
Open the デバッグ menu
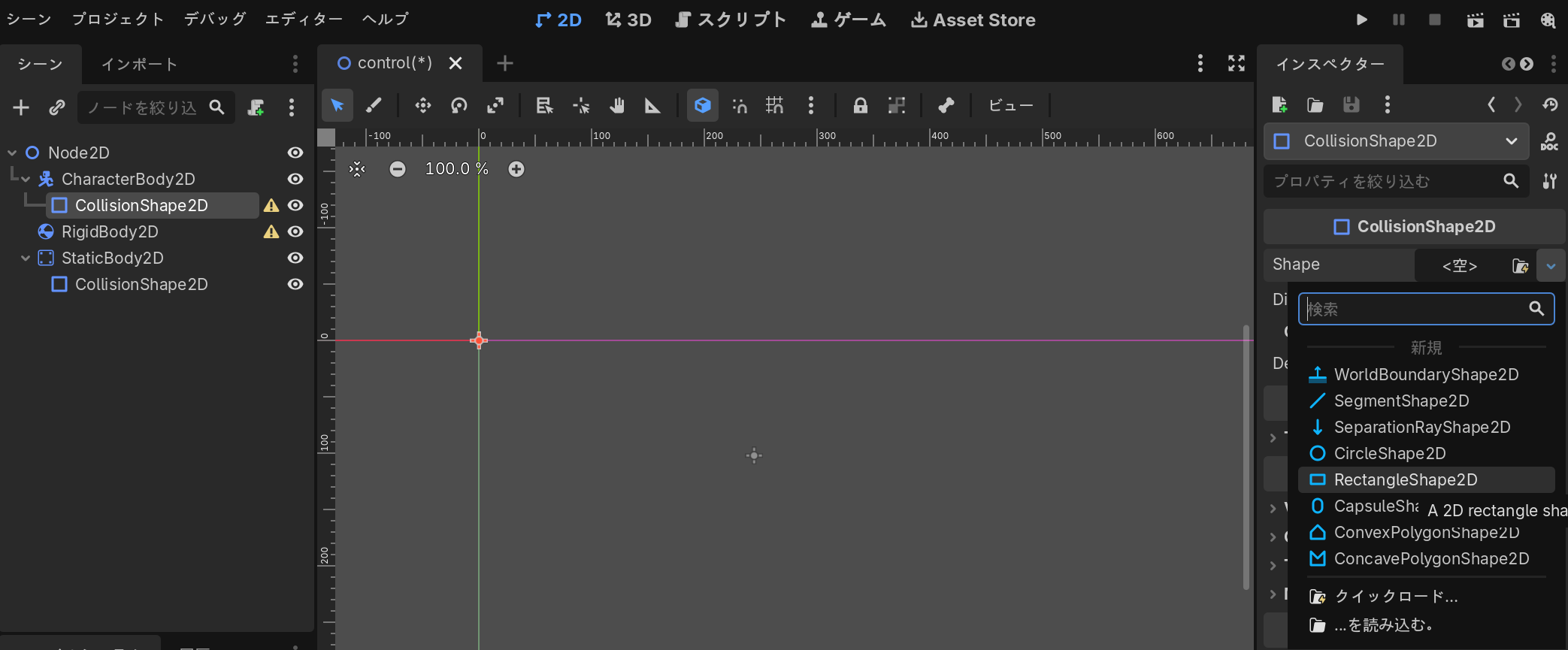click(215, 20)
